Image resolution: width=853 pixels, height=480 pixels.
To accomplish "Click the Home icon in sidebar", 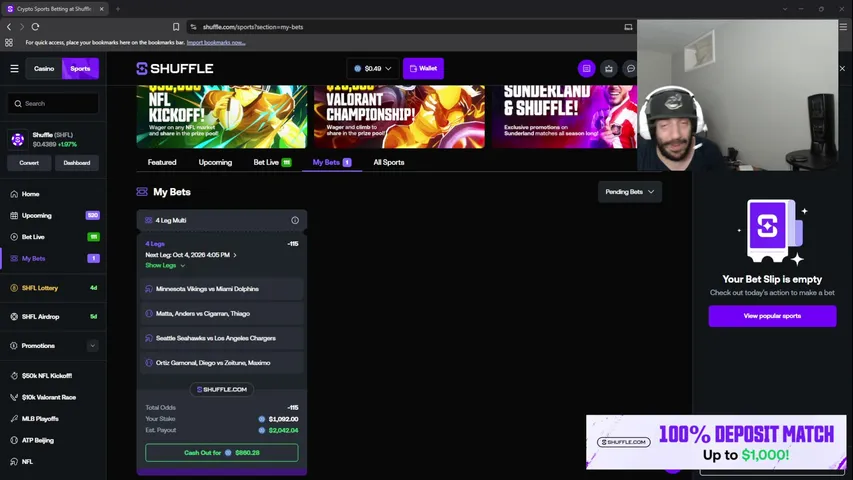I will pyautogui.click(x=14, y=194).
